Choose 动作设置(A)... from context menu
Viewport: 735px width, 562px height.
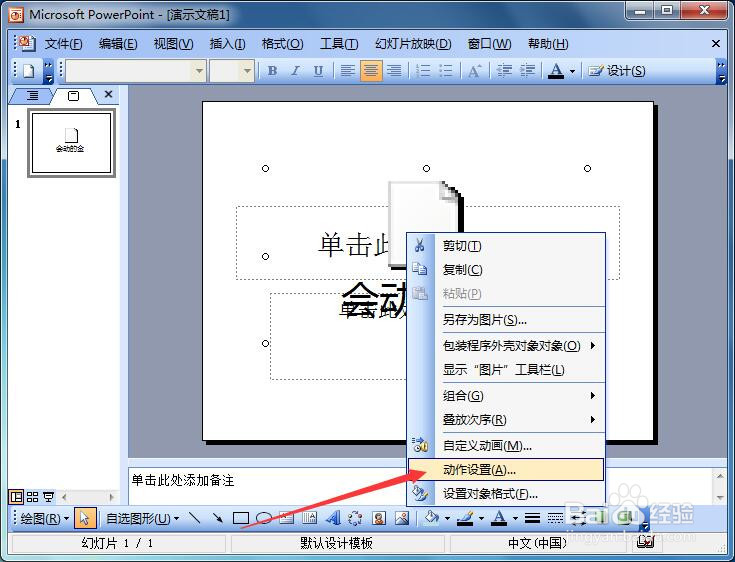(506, 470)
